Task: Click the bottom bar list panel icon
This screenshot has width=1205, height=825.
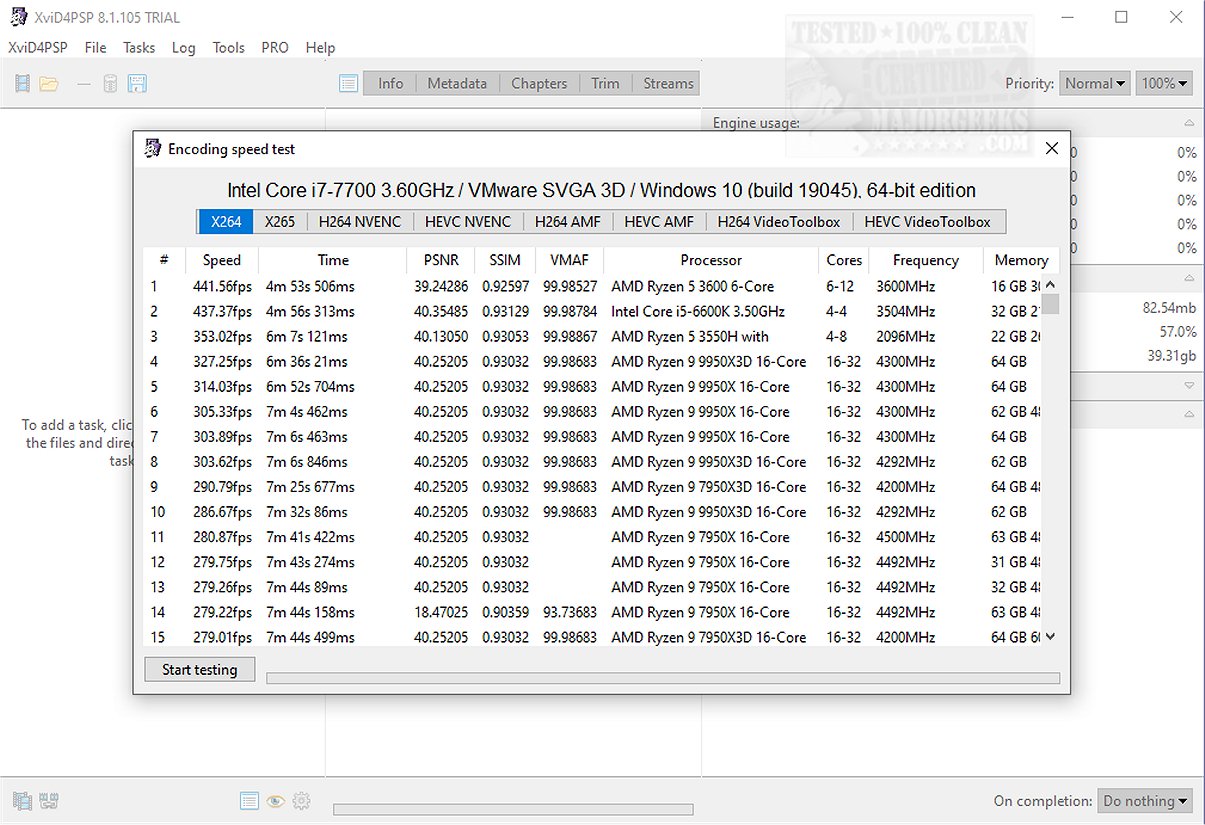Action: pos(250,801)
